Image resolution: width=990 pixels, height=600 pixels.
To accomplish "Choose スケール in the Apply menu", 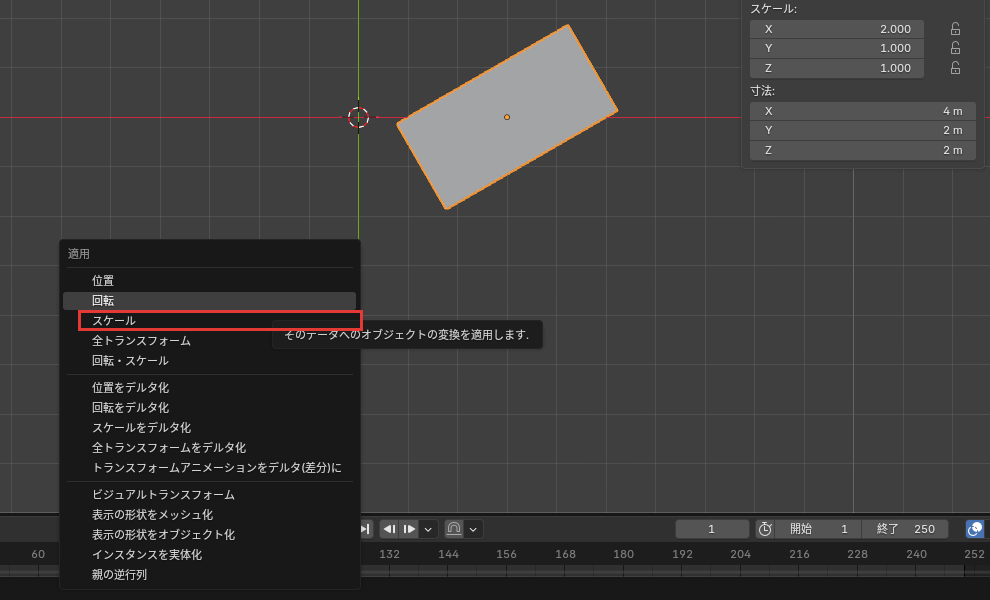I will pyautogui.click(x=210, y=321).
